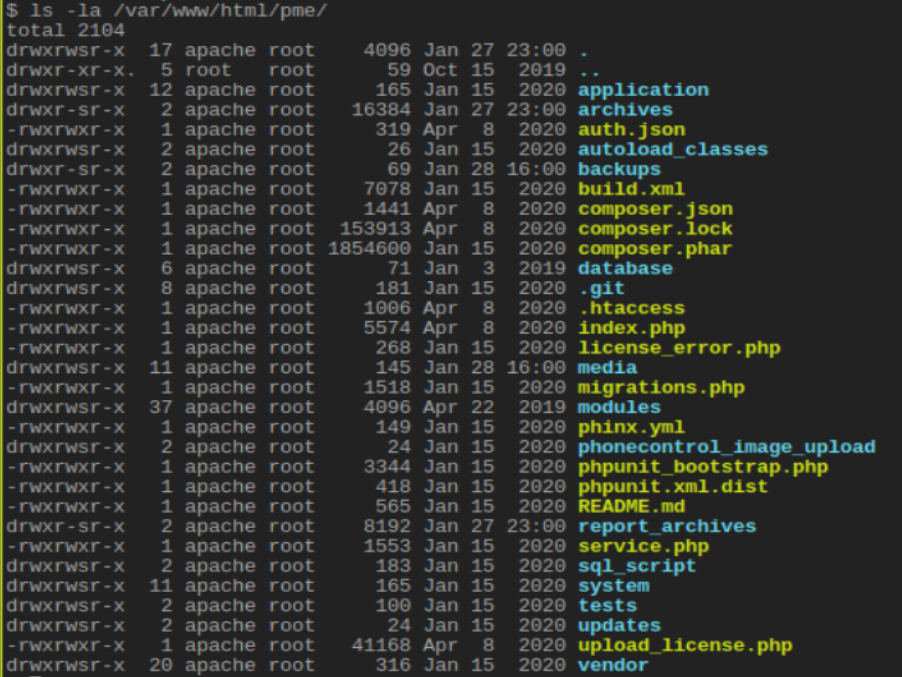
Task: Select the backups directory name
Action: point(619,170)
